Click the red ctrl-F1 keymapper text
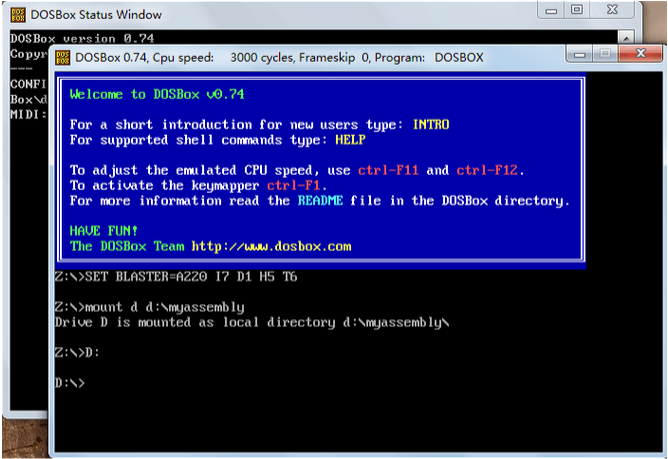Screen dimensions: 668x459 (x=294, y=185)
